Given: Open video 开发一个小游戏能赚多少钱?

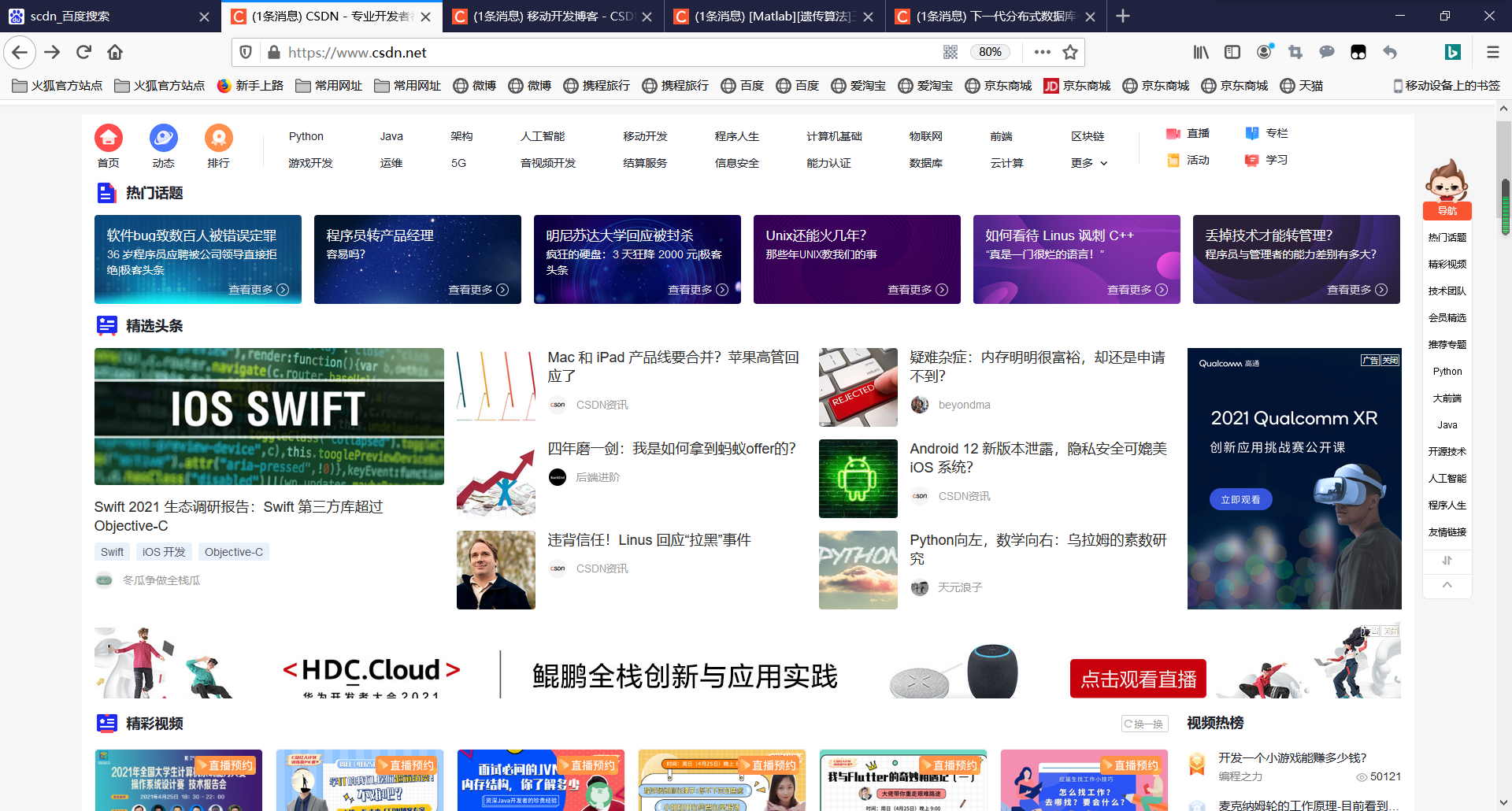Looking at the screenshot, I should (1292, 757).
